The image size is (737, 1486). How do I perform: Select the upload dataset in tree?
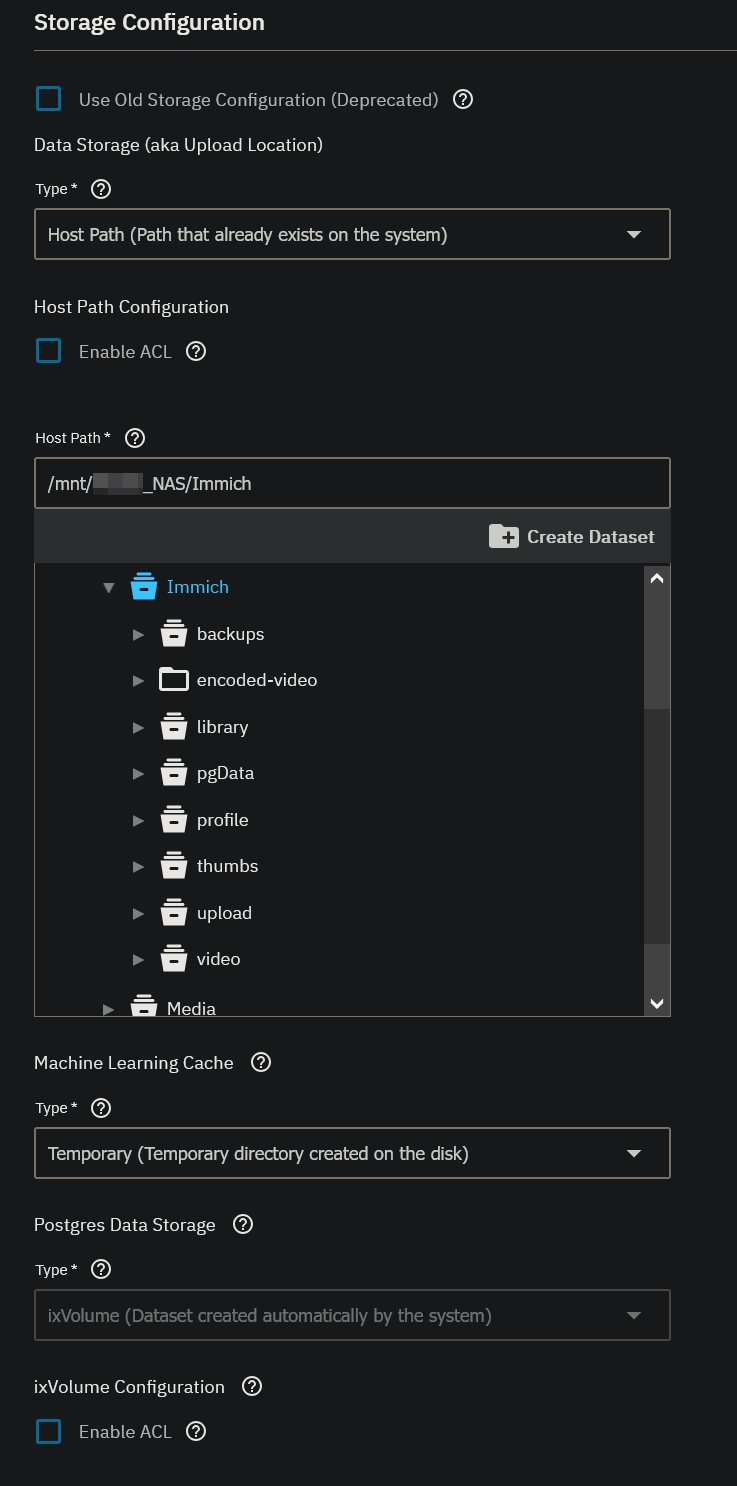click(x=224, y=913)
